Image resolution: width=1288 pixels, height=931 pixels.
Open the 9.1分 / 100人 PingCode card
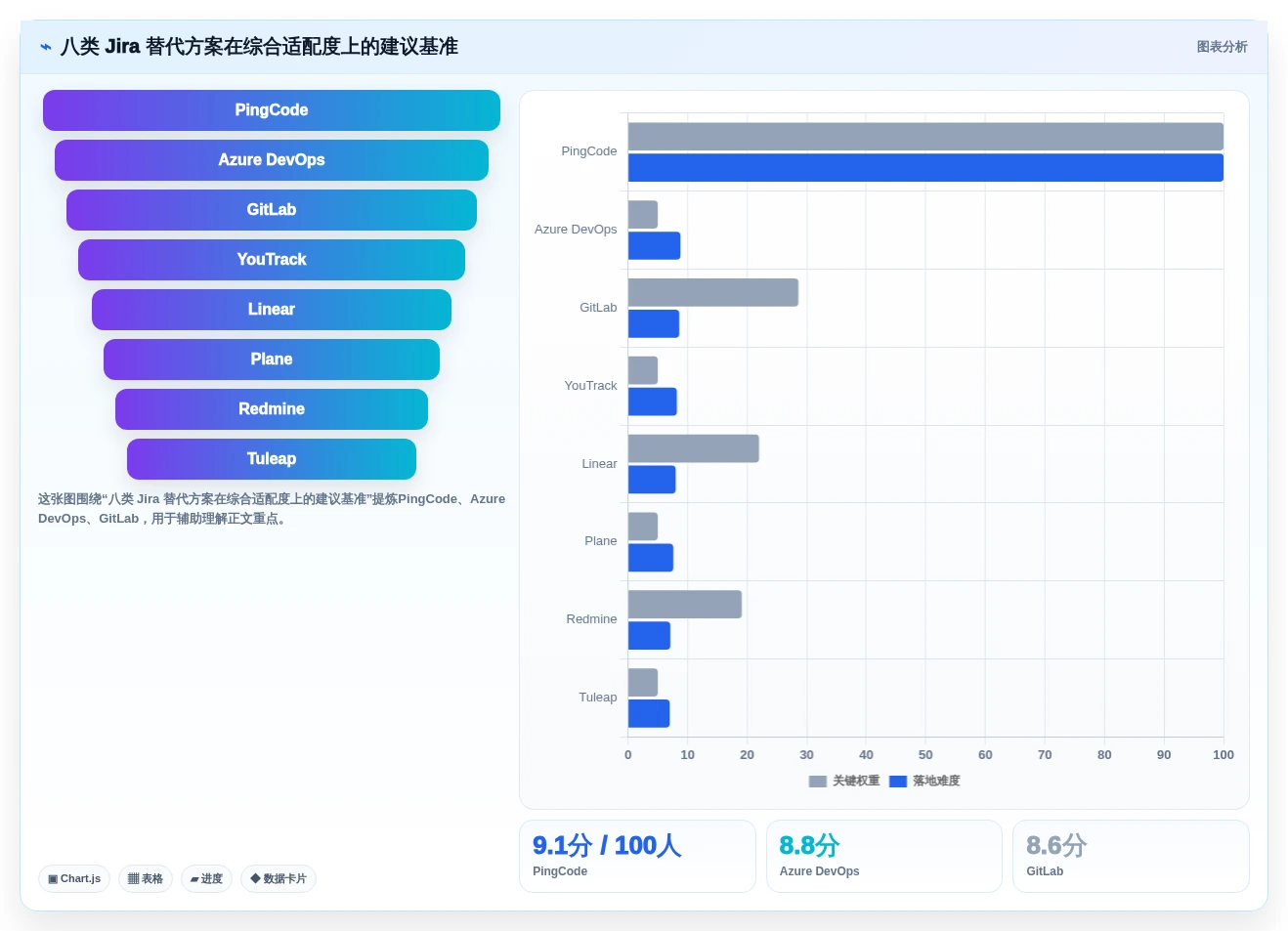click(637, 856)
